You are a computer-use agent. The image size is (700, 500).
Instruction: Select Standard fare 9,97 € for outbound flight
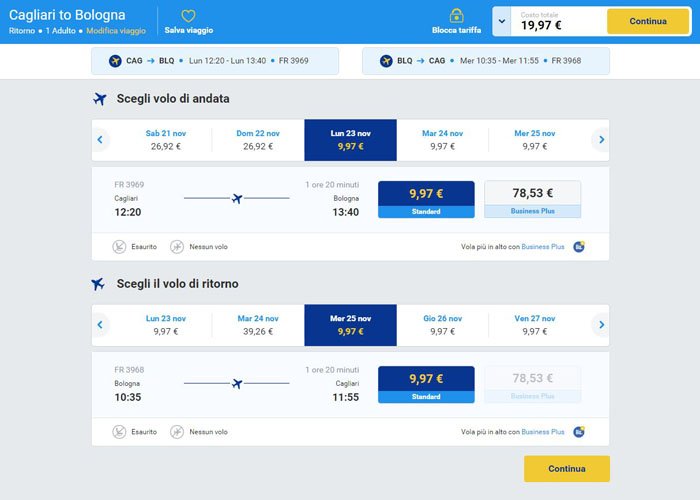tap(426, 199)
